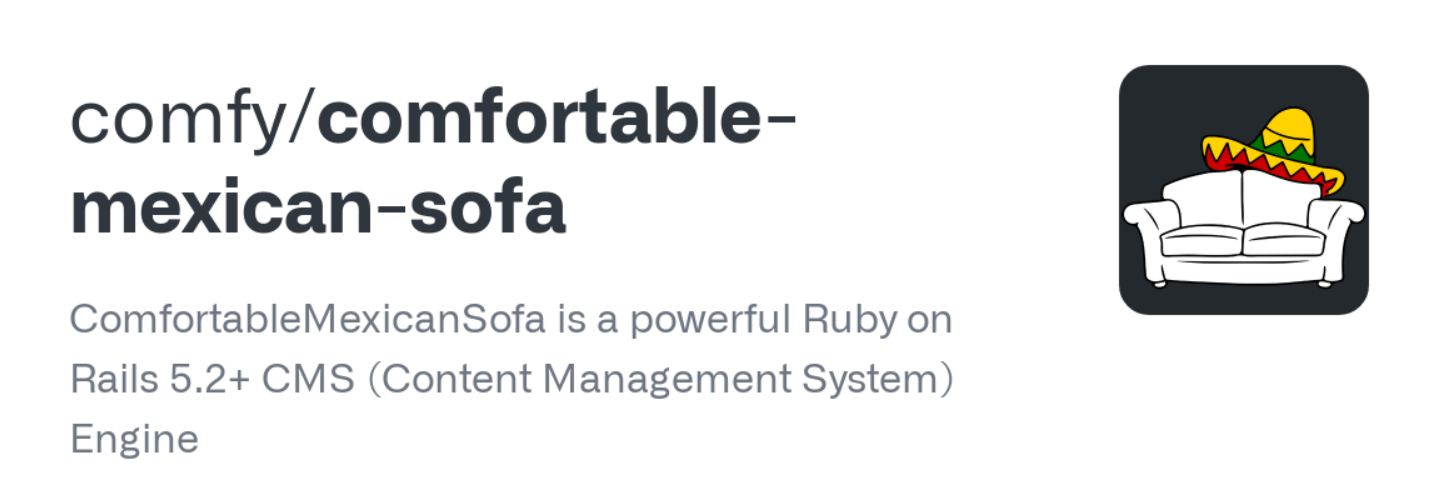Click the dark background of the logo tile

point(1160,110)
